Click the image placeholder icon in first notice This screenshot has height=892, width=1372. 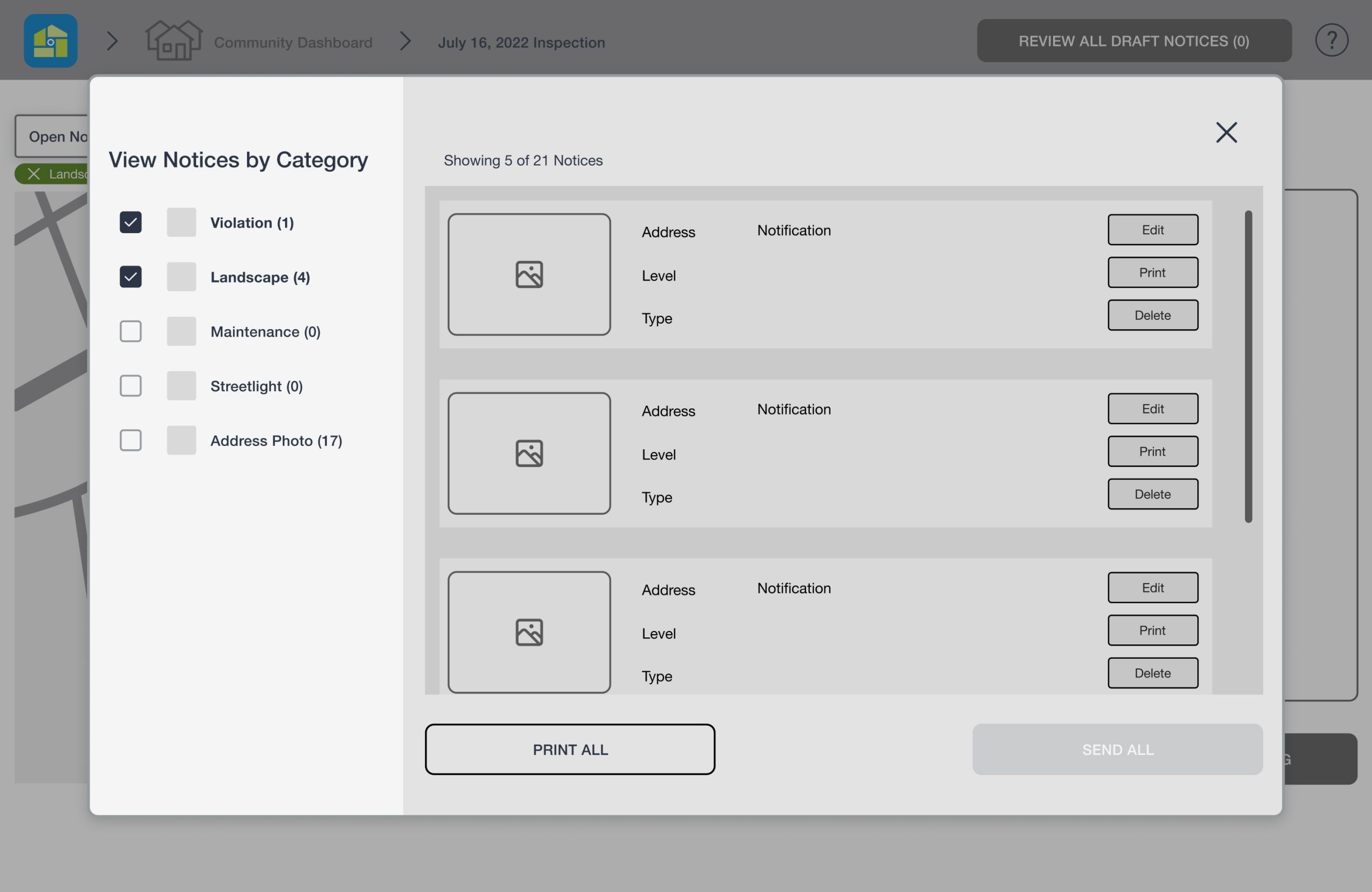[528, 273]
